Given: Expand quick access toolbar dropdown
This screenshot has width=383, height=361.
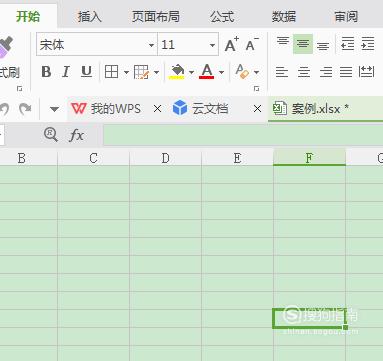Looking at the screenshot, I should [x=54, y=109].
